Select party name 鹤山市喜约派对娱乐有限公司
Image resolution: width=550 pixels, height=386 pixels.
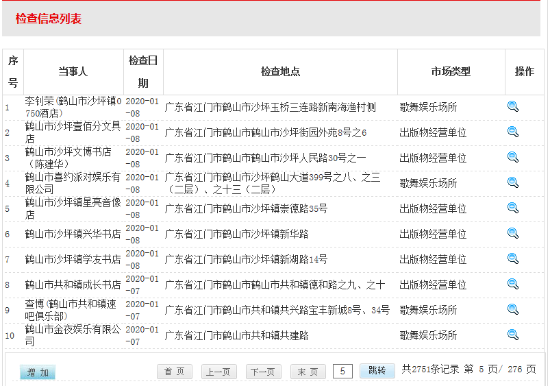(x=73, y=183)
